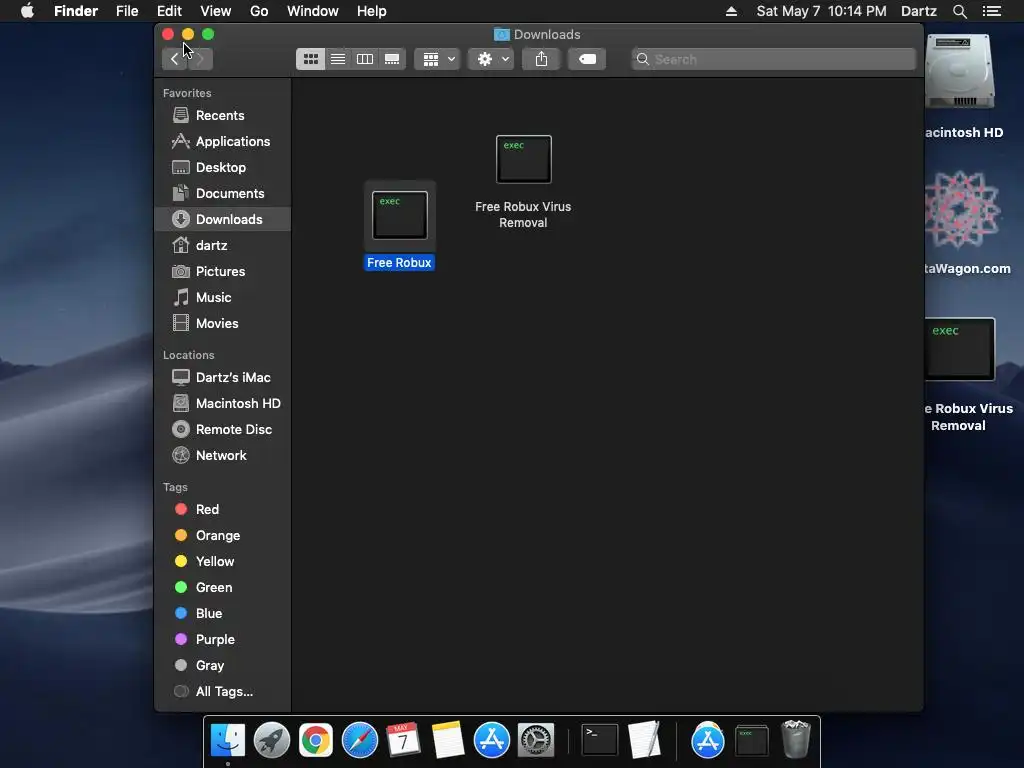Open Launchpad from the Dock

click(272, 741)
